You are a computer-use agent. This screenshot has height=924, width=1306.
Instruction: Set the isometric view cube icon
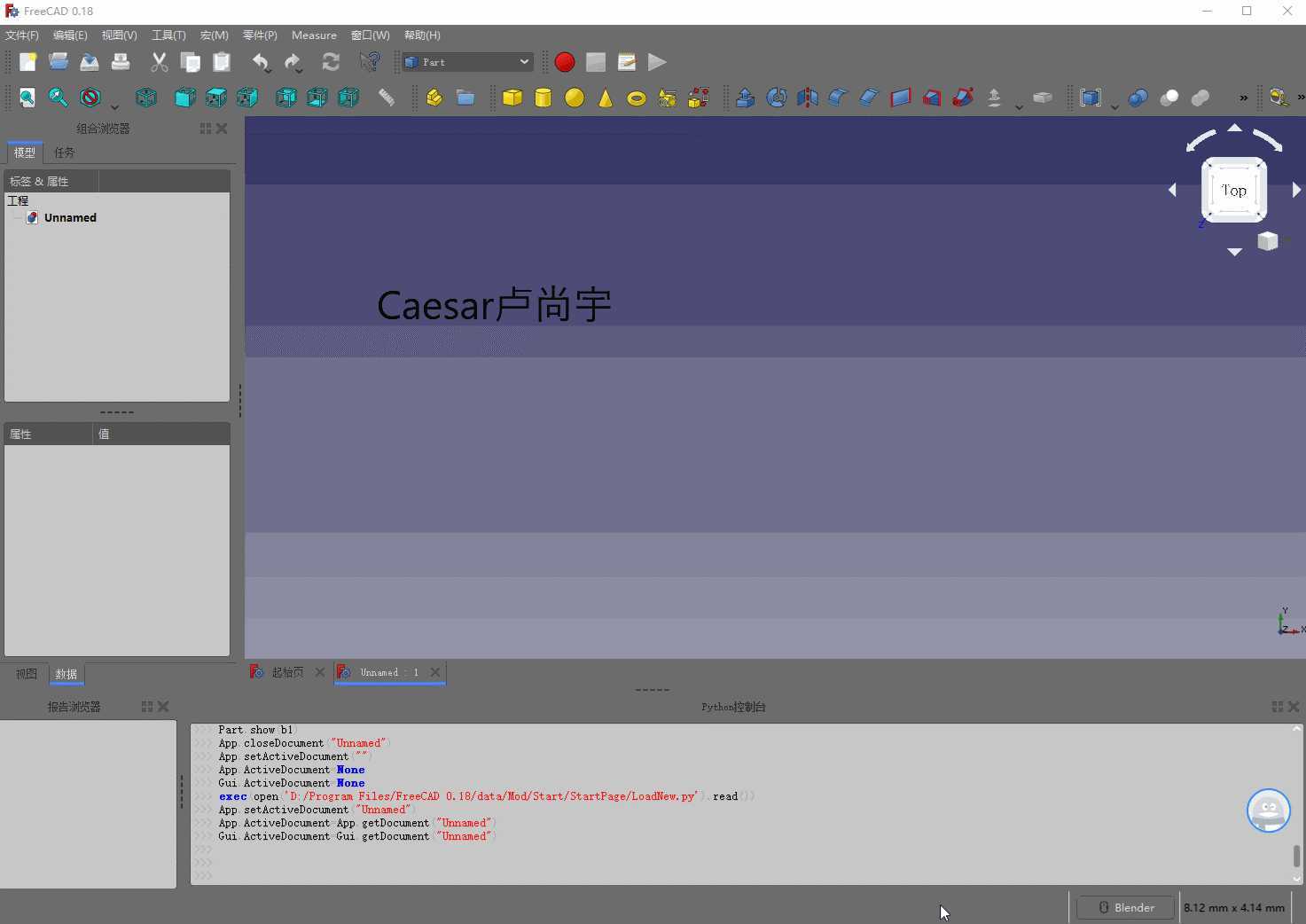tap(146, 98)
